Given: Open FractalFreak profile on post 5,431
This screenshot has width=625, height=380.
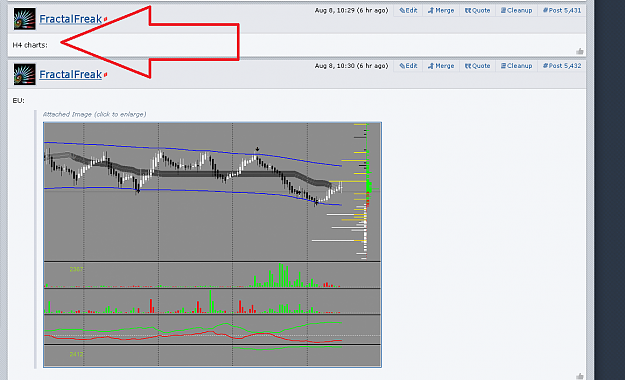Looking at the screenshot, I should click(x=71, y=19).
